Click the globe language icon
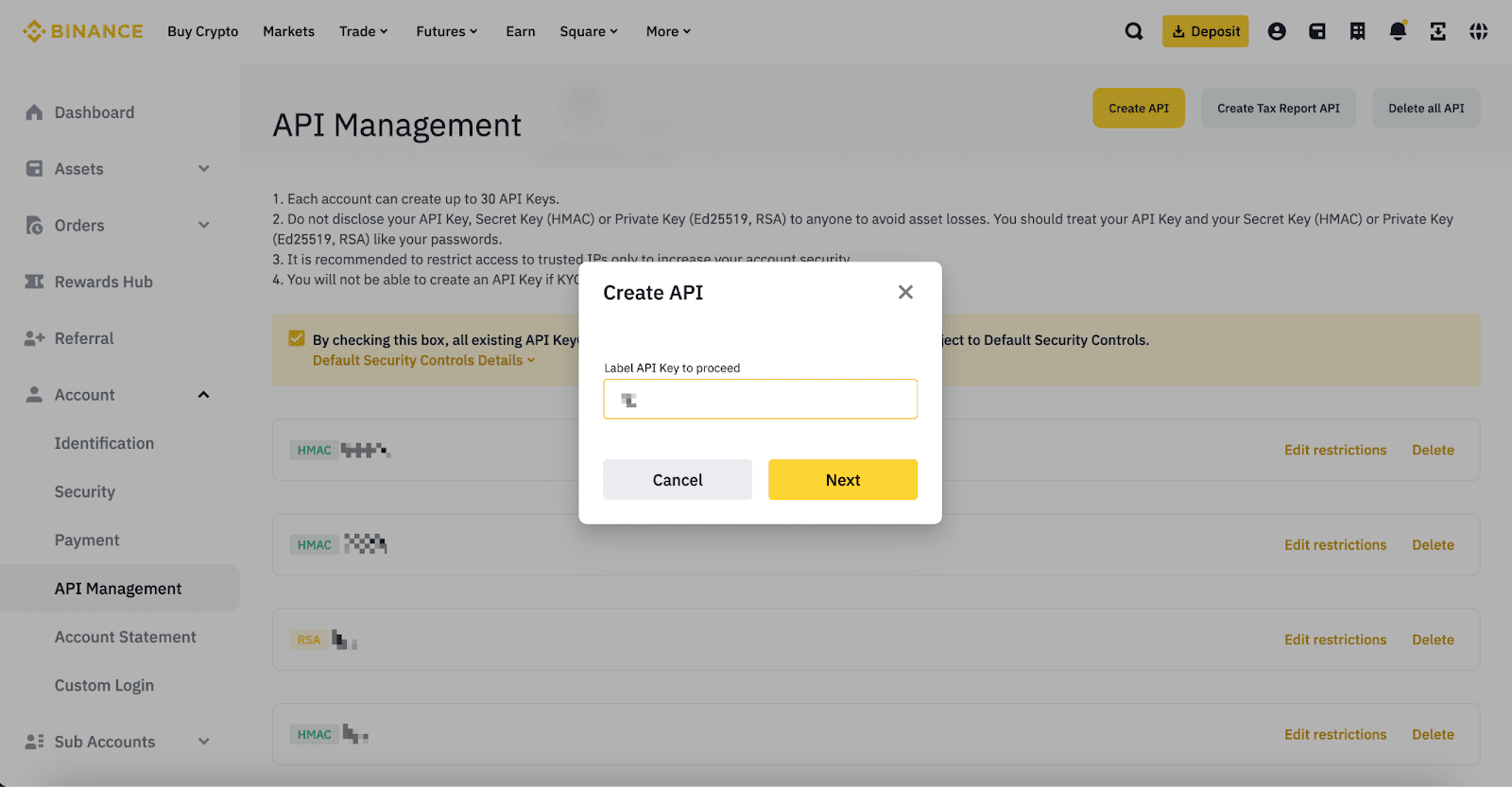This screenshot has width=1512, height=787. [1478, 31]
